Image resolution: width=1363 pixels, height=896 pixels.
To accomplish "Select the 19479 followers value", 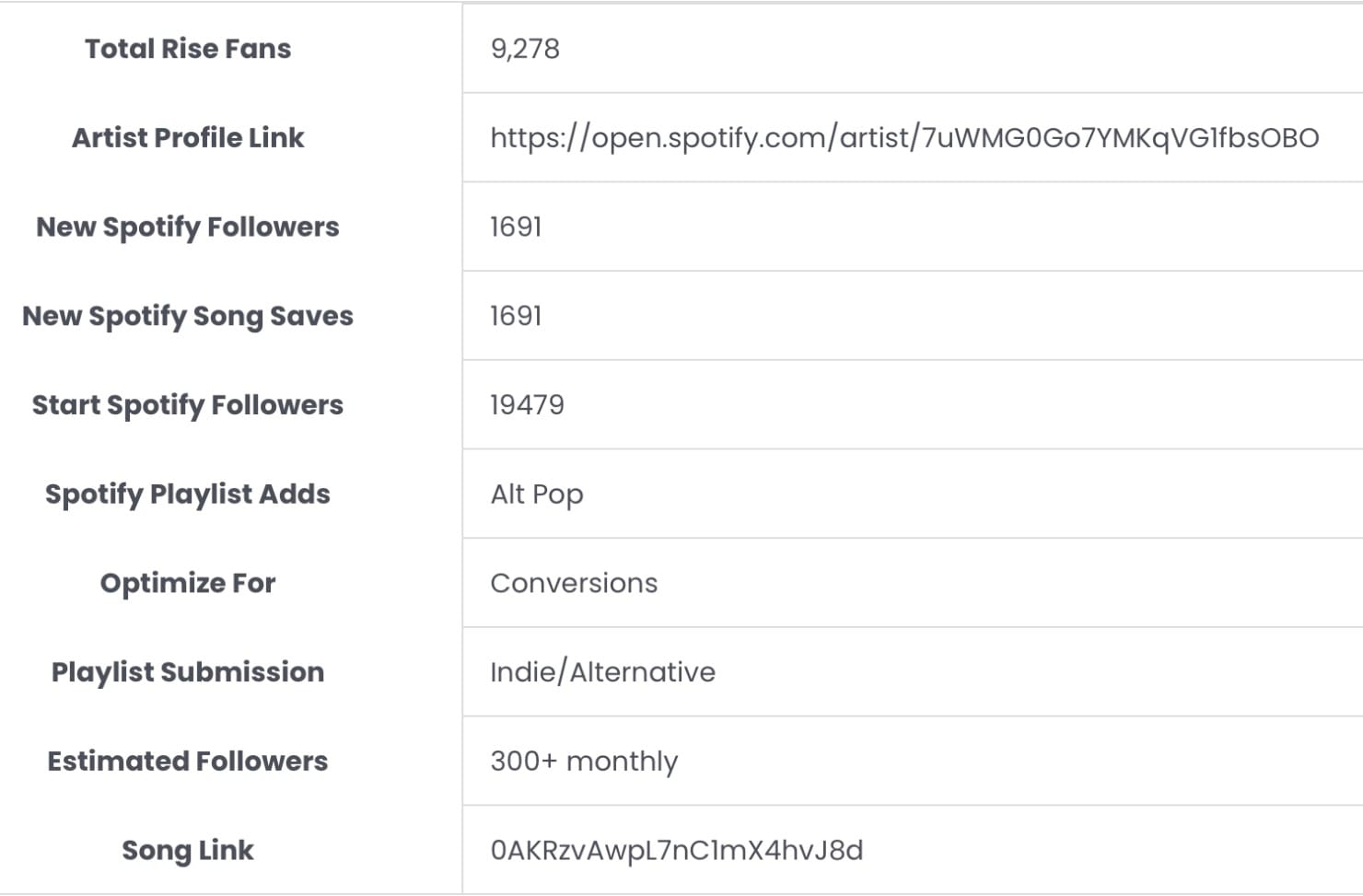I will click(527, 405).
